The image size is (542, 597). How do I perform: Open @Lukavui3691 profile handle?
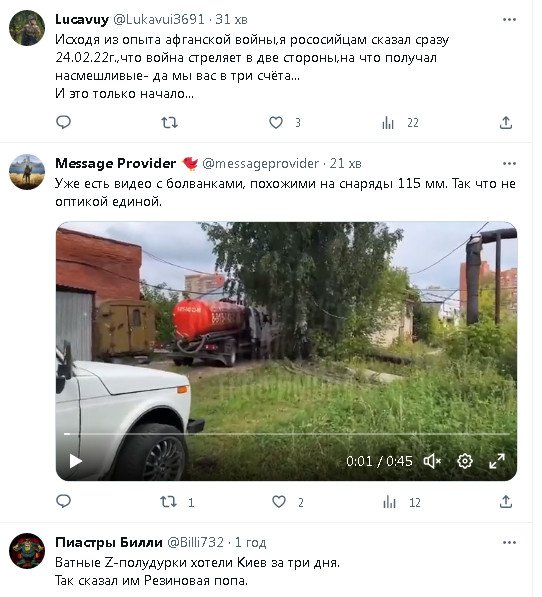click(159, 19)
